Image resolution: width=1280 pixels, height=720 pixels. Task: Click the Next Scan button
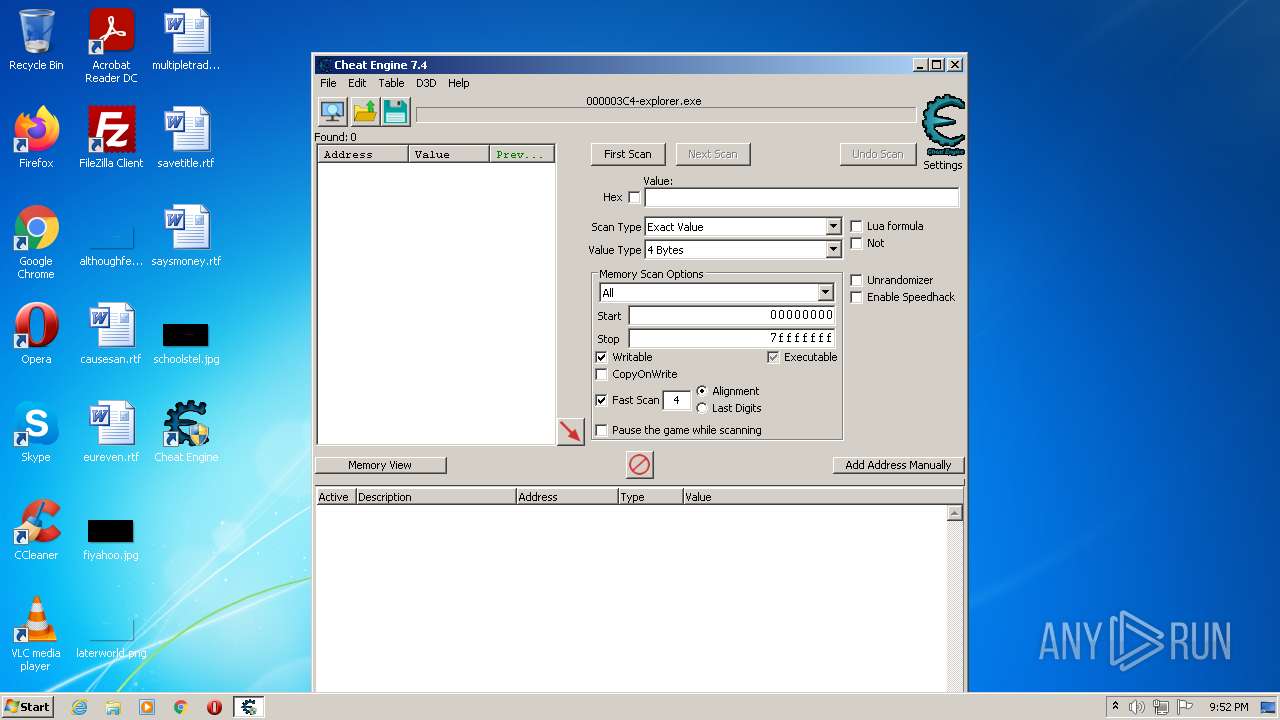[x=713, y=154]
